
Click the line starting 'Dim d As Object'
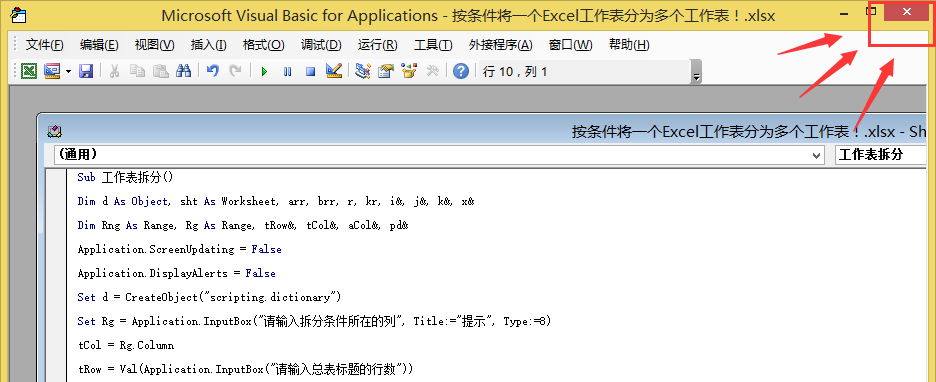pos(276,201)
